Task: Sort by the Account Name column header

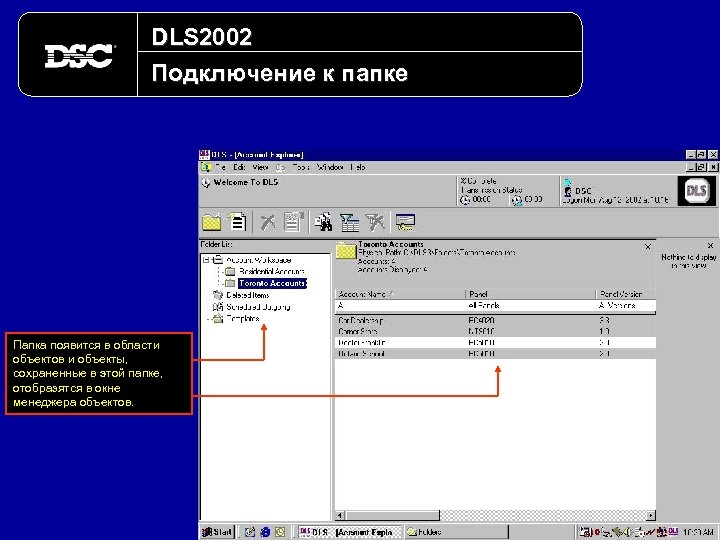Action: (x=400, y=294)
